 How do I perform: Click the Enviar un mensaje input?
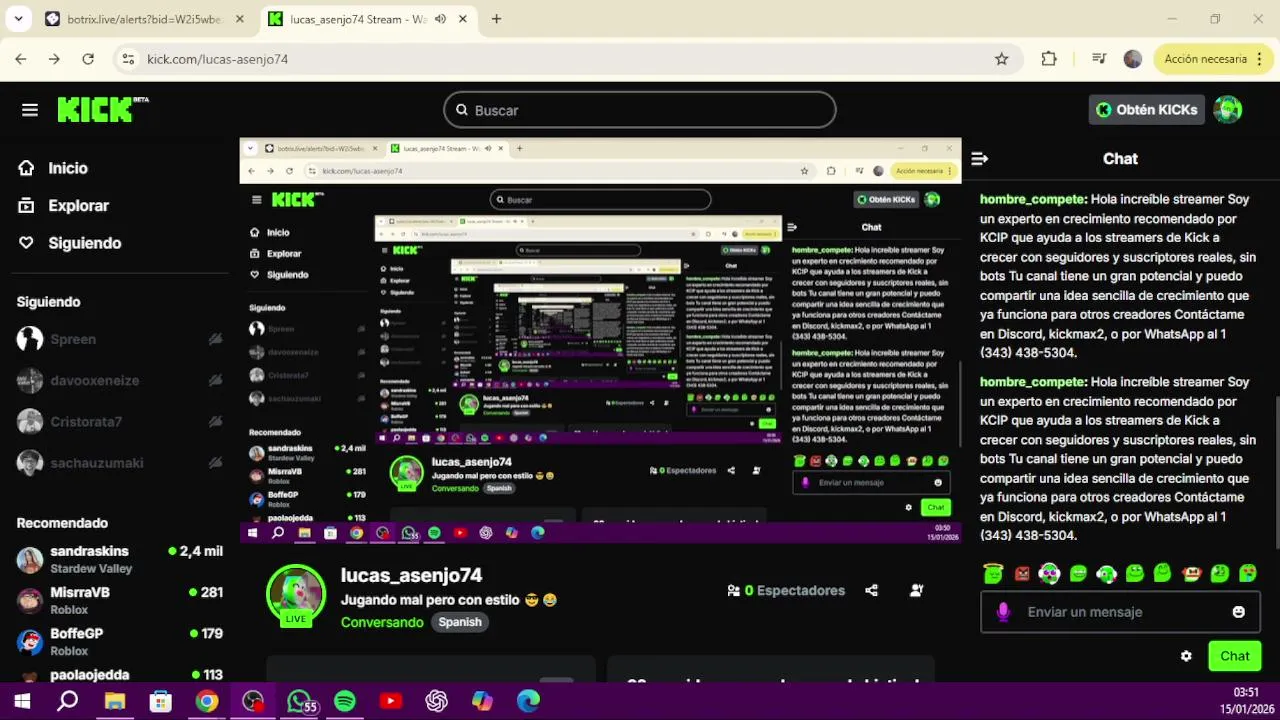coord(1120,612)
